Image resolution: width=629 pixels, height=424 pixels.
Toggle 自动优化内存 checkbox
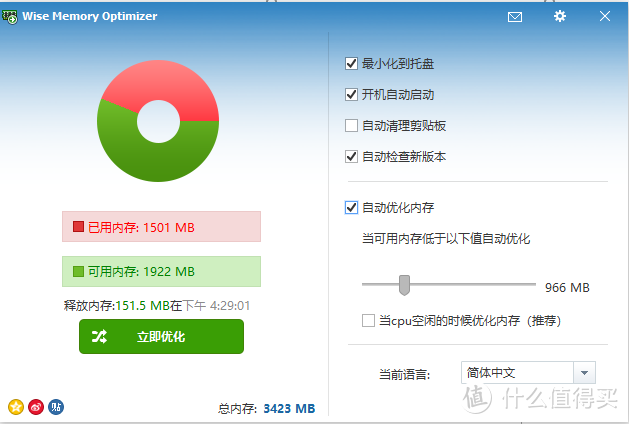(x=351, y=207)
